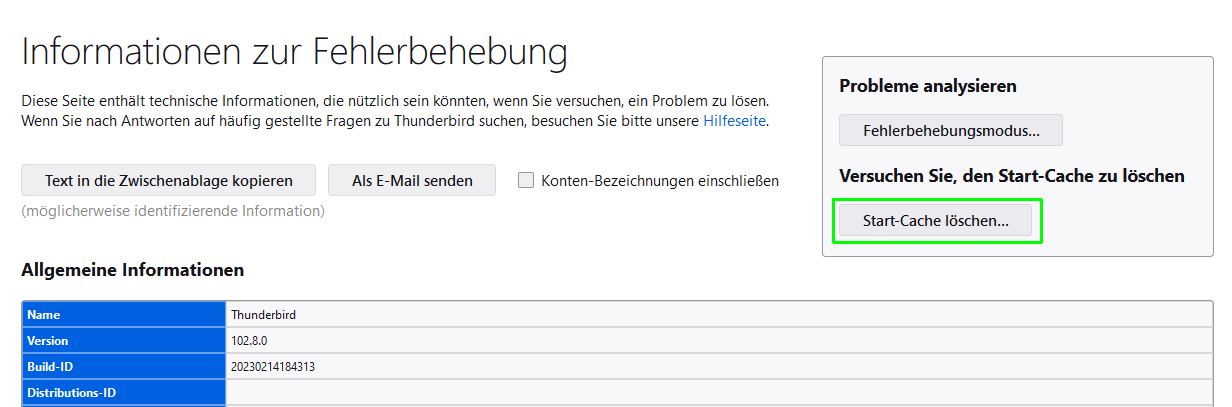Click the "Probleme analysieren" heading
Viewport: 1232px width, 407px height.
coord(927,86)
